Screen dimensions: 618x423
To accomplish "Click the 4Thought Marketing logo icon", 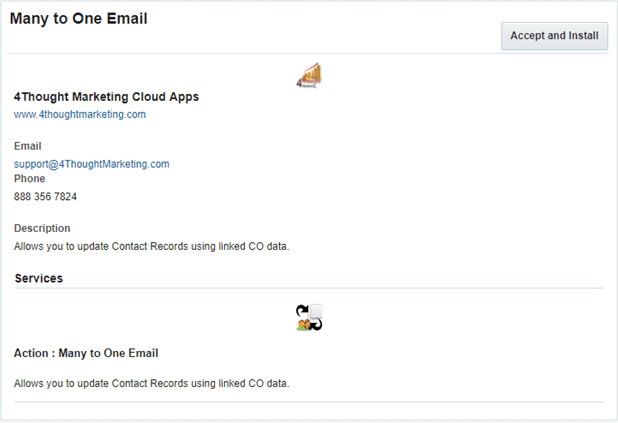I will tap(309, 75).
